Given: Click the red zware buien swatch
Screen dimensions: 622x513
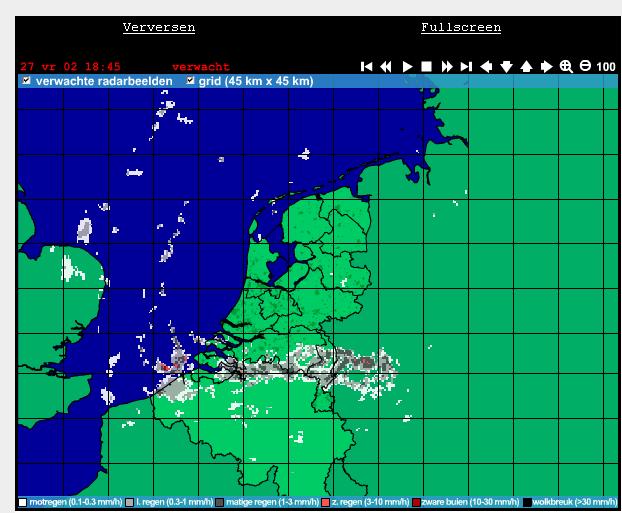Looking at the screenshot, I should [416, 502].
